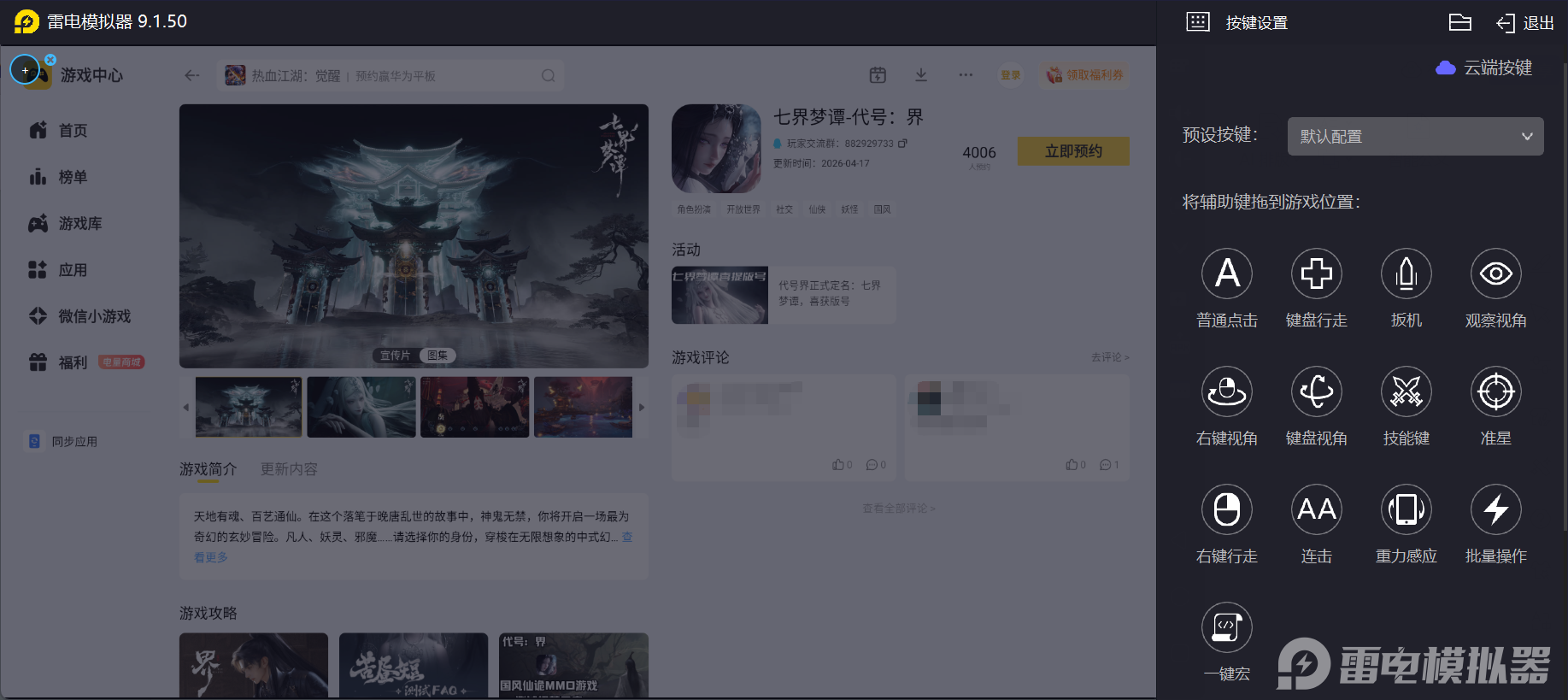The width and height of the screenshot is (1568, 700).
Task: Click the search magnifier icon
Action: coord(549,75)
